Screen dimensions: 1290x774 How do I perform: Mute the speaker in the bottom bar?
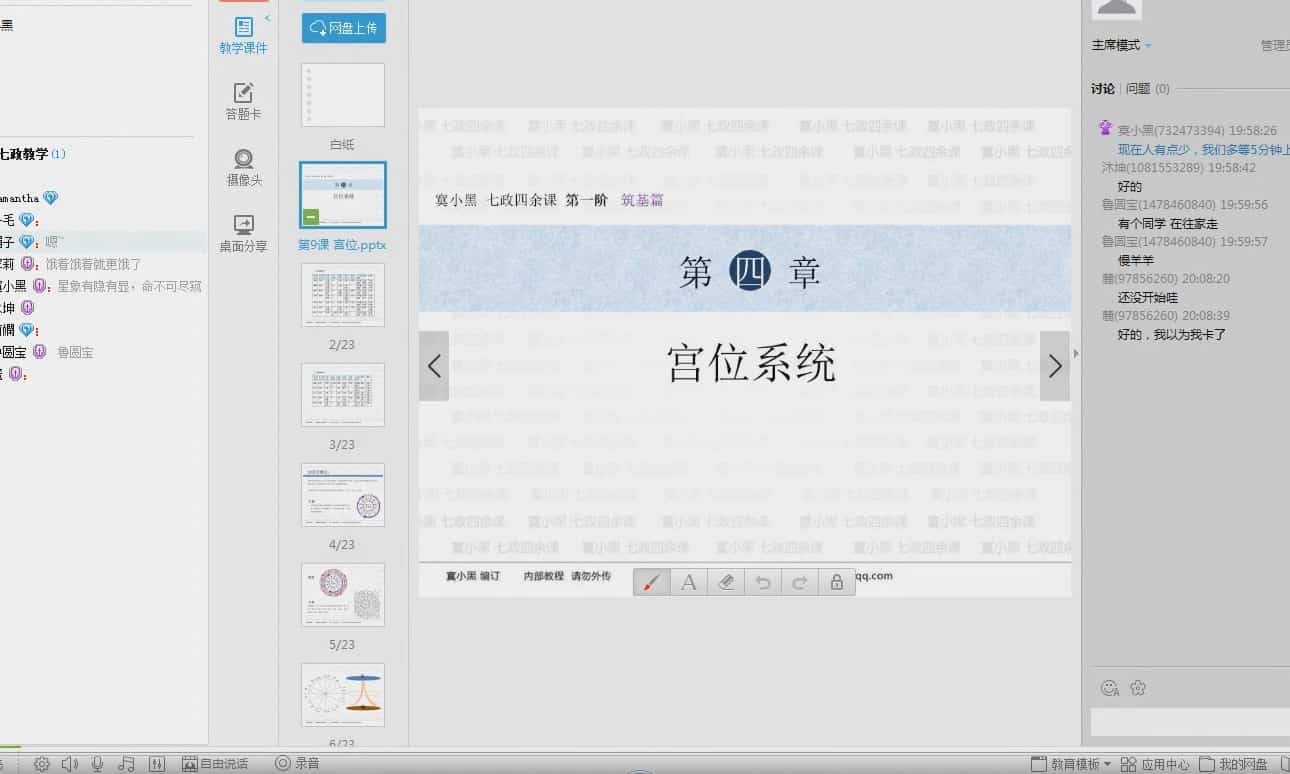click(x=67, y=762)
